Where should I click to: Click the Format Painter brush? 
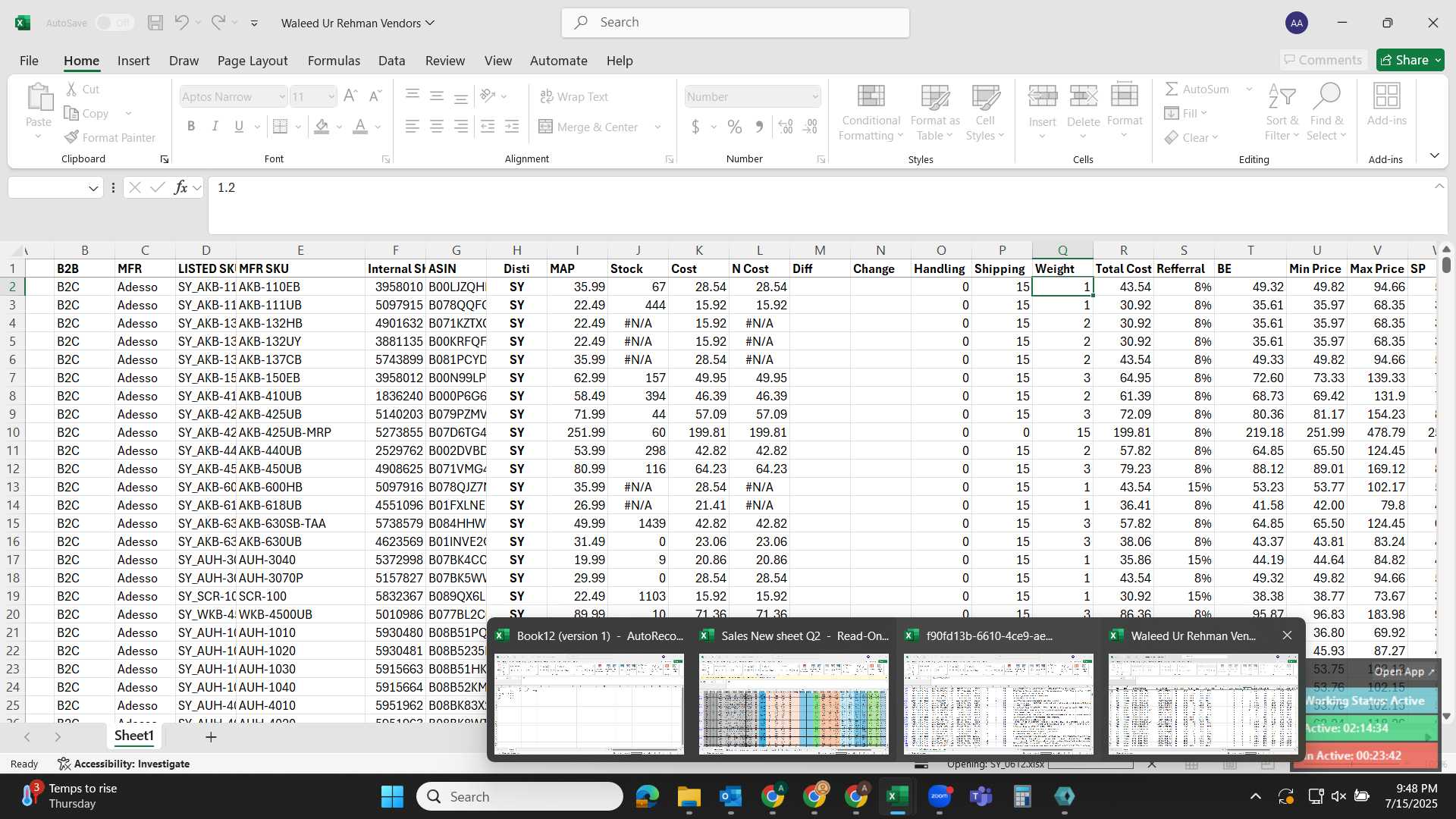[x=110, y=137]
